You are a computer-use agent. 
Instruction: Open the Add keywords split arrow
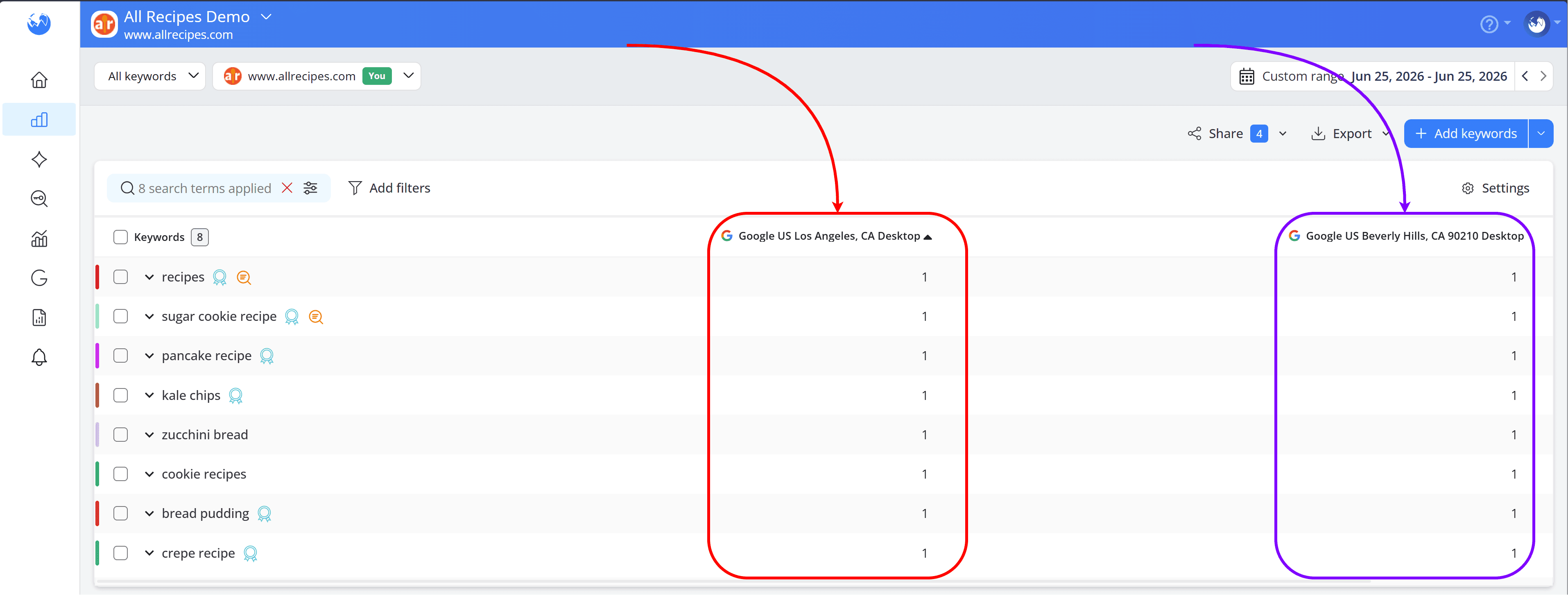click(1541, 133)
